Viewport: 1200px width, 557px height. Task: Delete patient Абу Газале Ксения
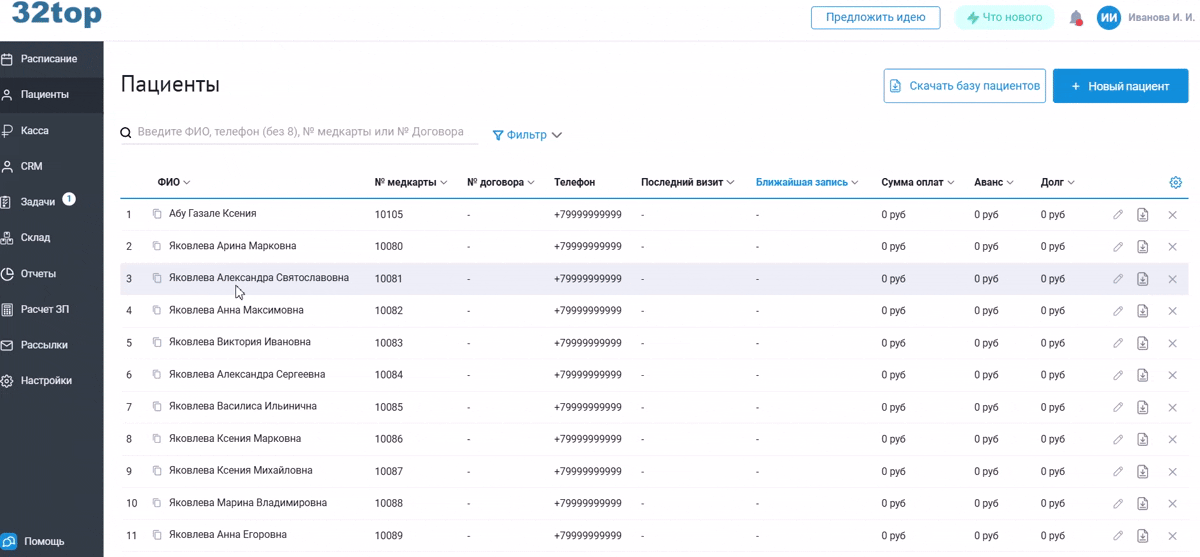(x=1172, y=215)
